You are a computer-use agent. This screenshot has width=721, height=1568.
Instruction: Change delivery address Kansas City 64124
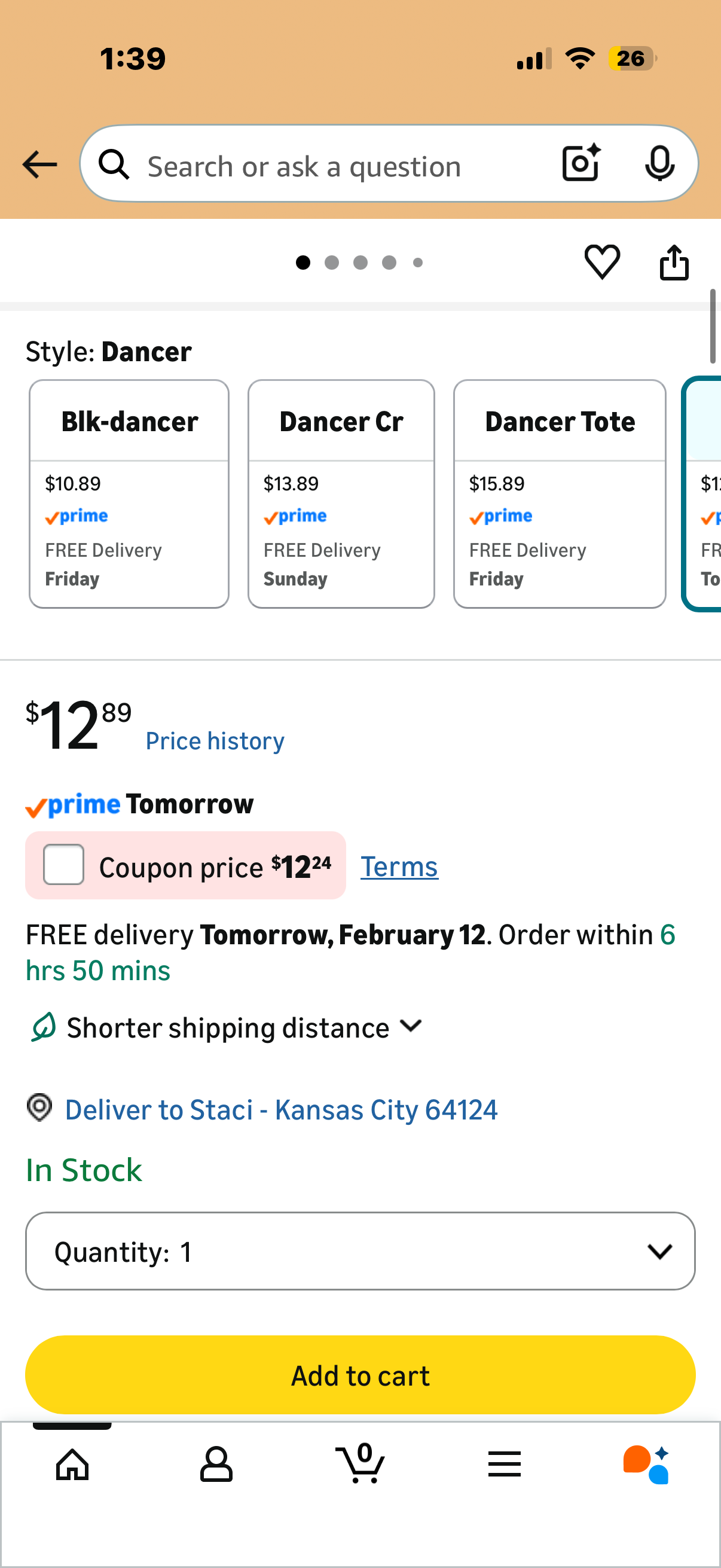(x=280, y=1110)
